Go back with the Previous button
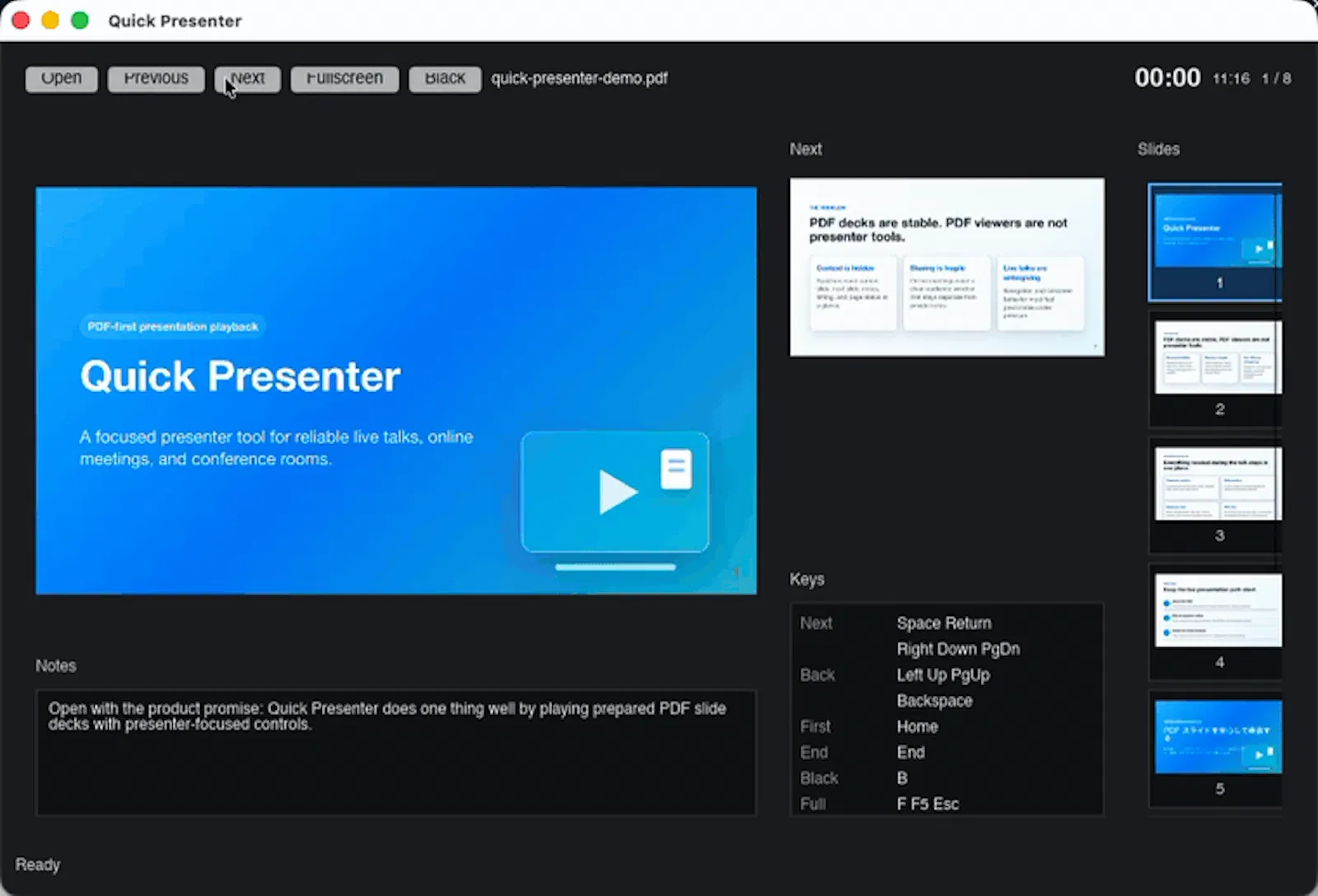 pyautogui.click(x=156, y=79)
